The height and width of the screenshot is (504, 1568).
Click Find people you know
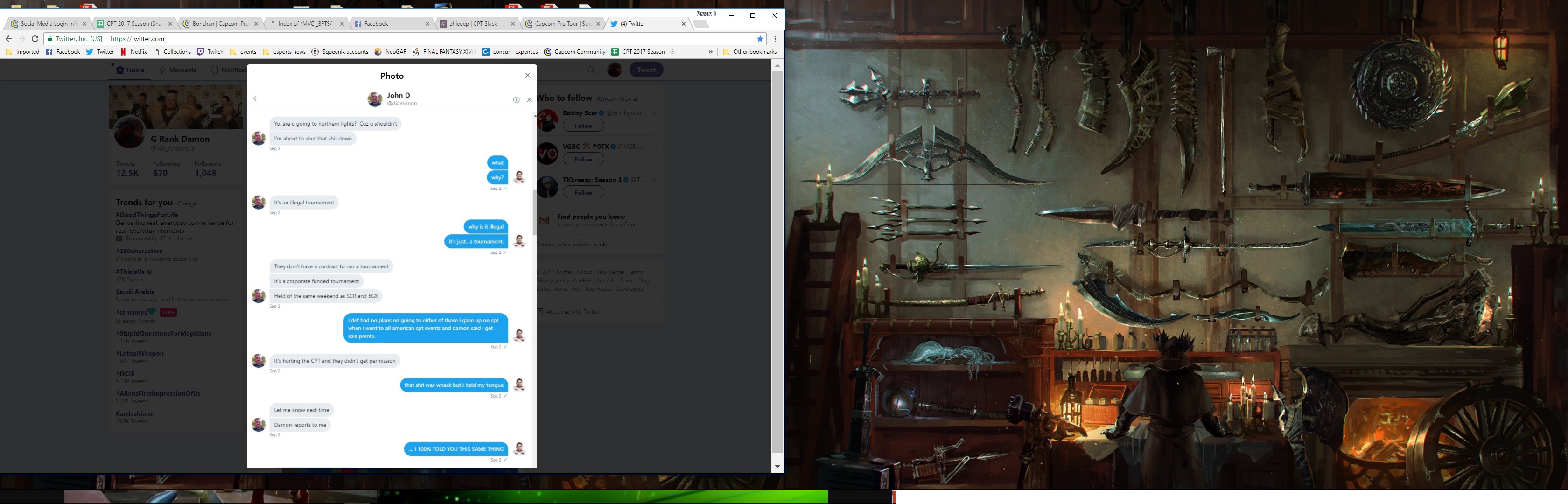(x=591, y=217)
